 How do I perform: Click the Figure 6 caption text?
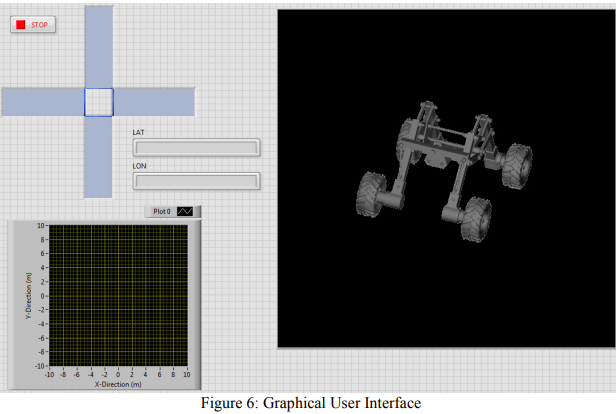pos(311,403)
